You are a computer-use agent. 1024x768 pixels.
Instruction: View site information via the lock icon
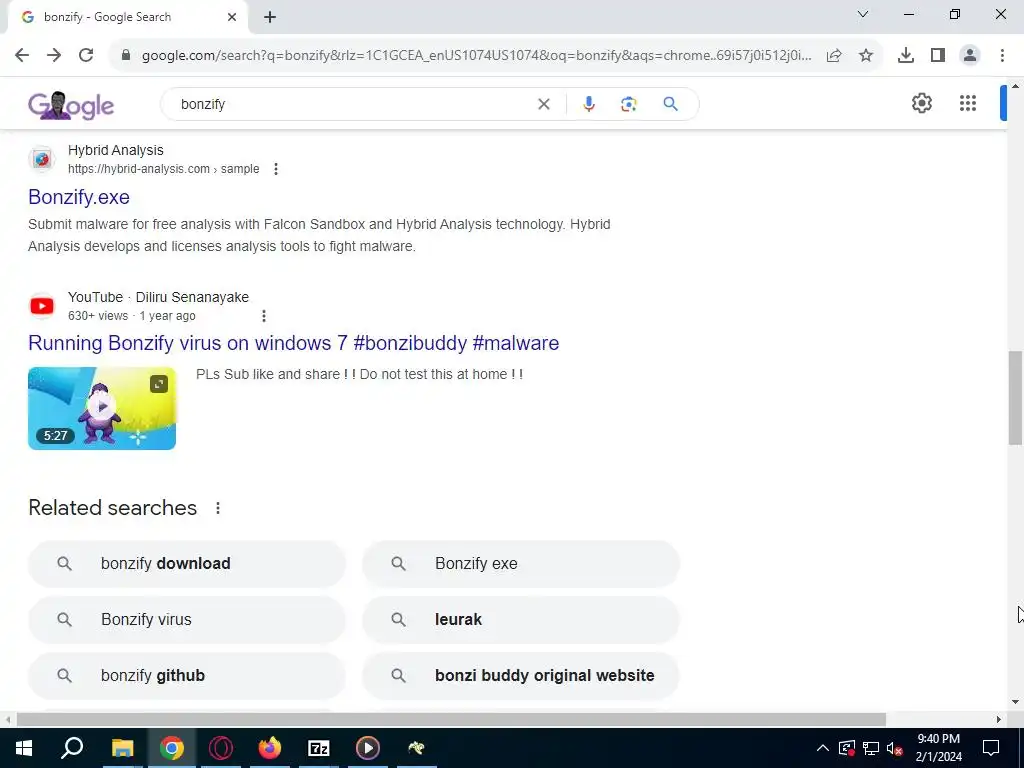click(126, 56)
